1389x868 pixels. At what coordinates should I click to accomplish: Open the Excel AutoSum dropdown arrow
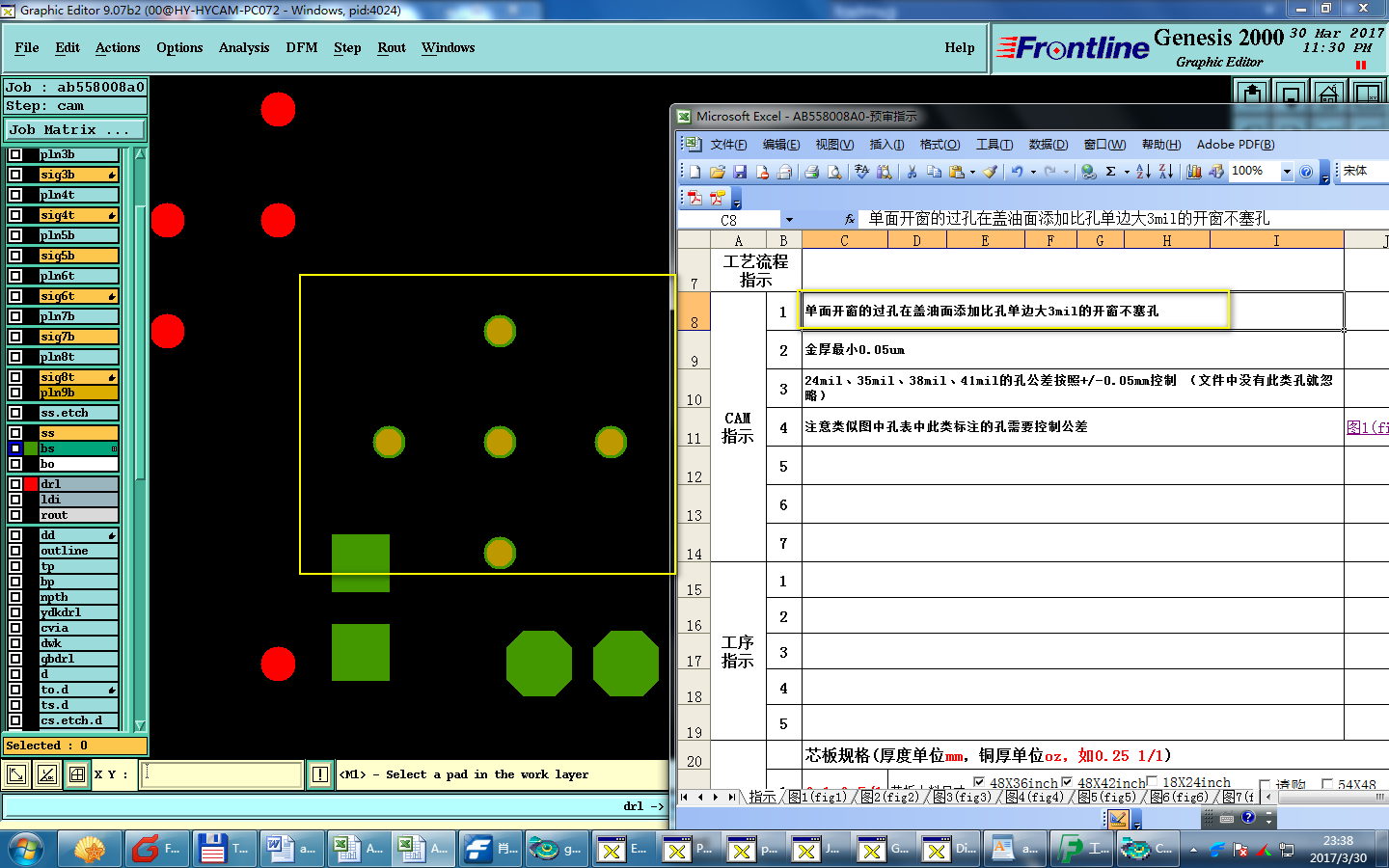(1127, 172)
